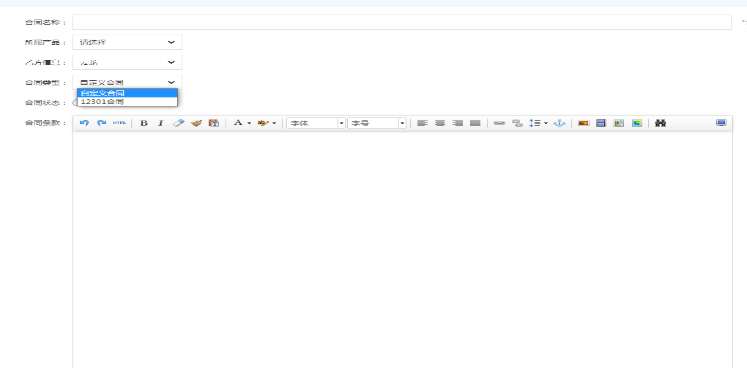Open search and replace binoculars icon
This screenshot has width=747, height=379.
(x=660, y=123)
